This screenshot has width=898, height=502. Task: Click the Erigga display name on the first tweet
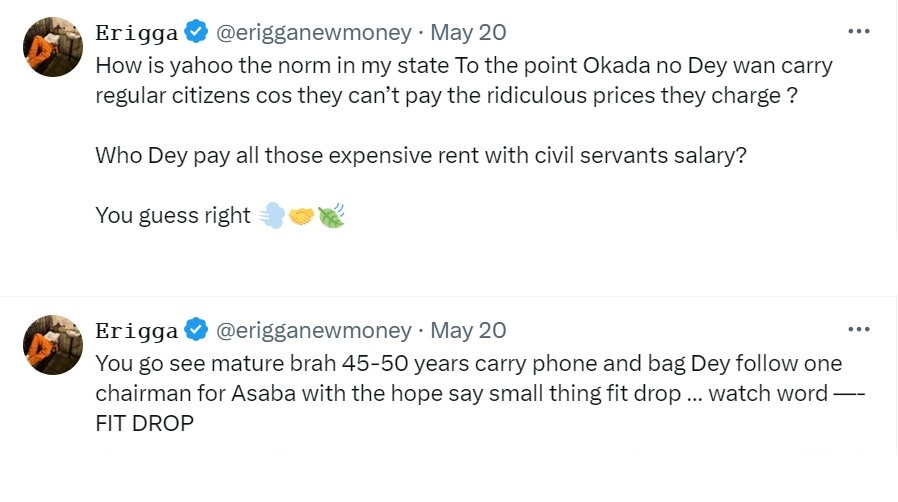(x=136, y=33)
